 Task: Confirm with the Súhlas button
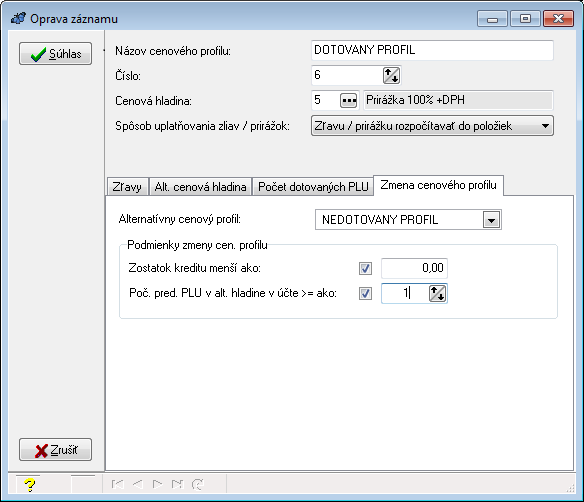pyautogui.click(x=55, y=54)
